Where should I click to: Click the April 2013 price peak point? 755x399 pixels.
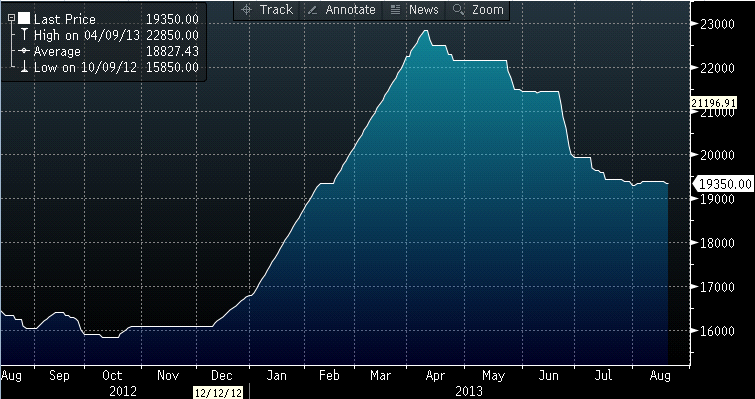pos(426,31)
